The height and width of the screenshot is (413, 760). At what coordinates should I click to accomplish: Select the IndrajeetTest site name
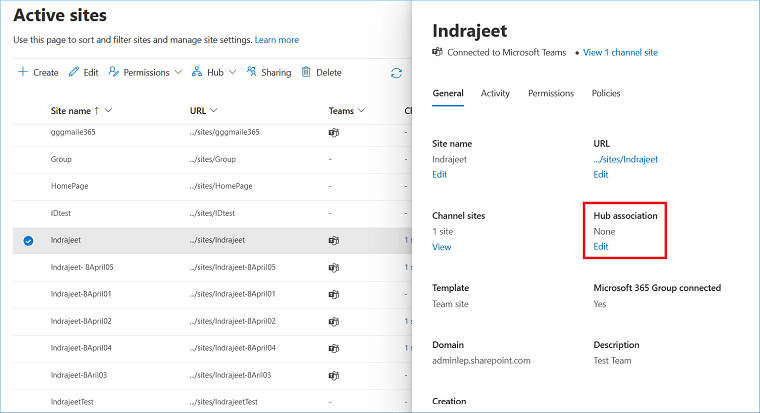tap(72, 402)
